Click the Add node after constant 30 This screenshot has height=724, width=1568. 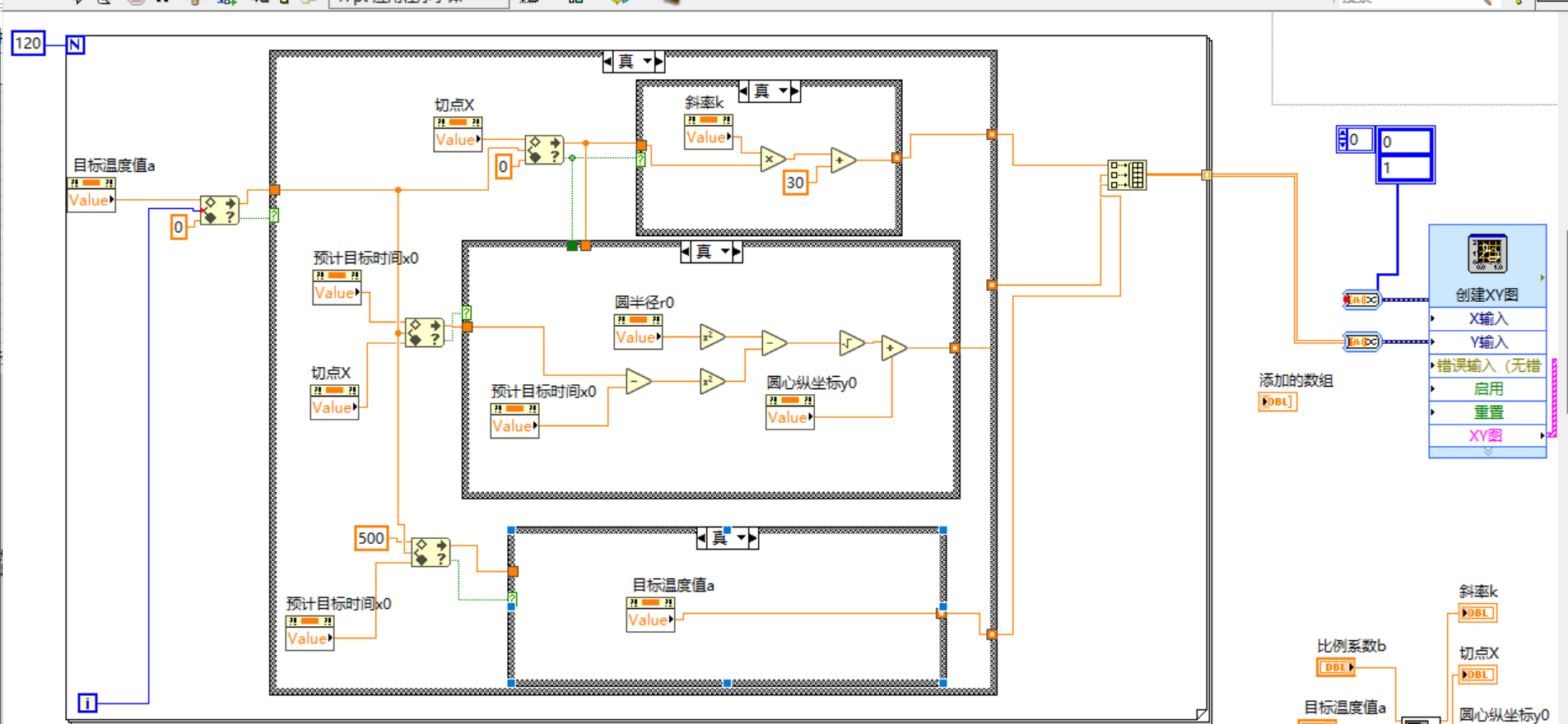842,160
